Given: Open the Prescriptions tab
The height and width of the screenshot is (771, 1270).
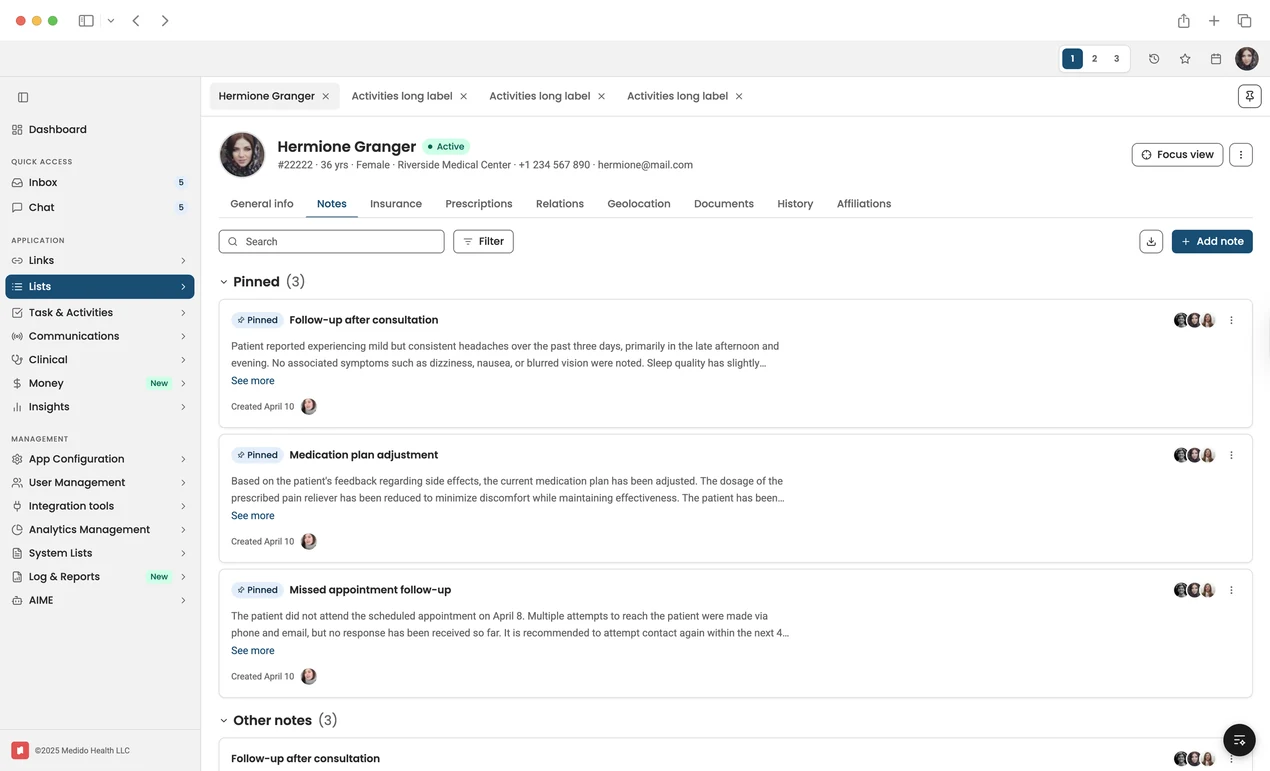Looking at the screenshot, I should 479,203.
